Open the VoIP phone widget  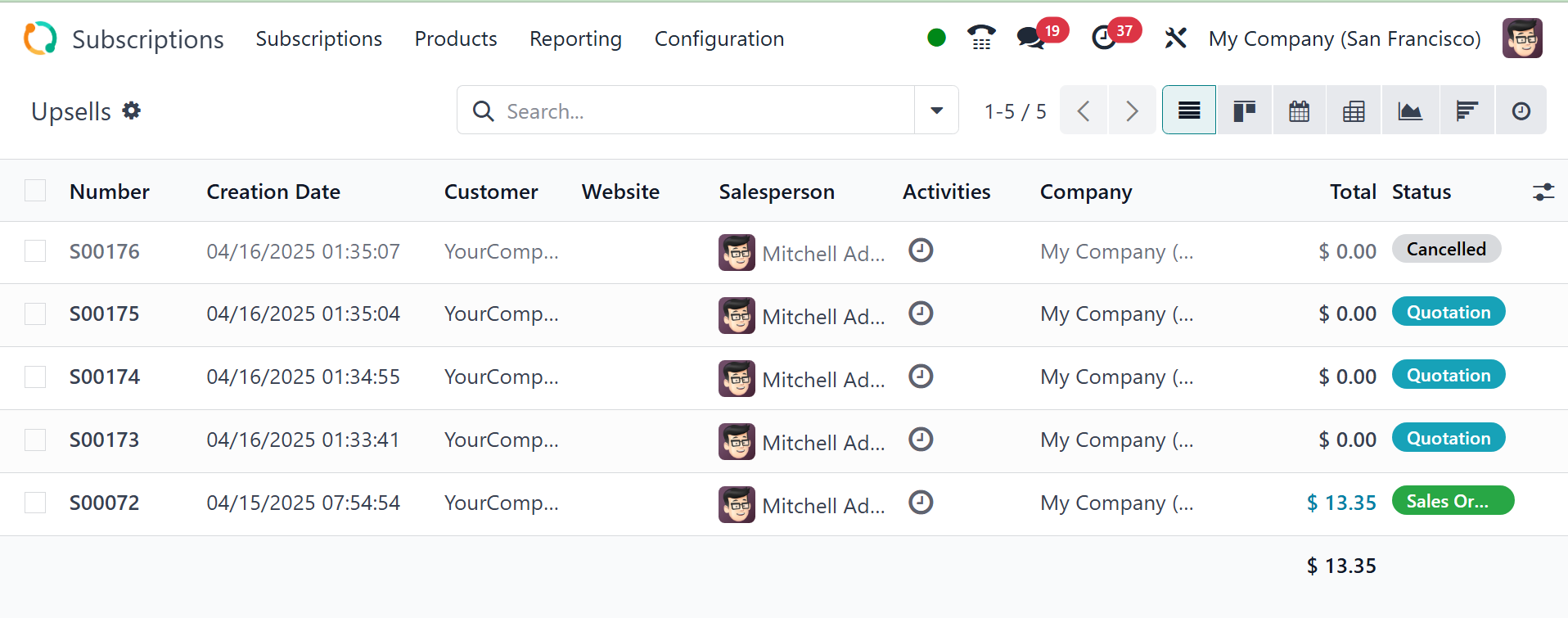[980, 38]
